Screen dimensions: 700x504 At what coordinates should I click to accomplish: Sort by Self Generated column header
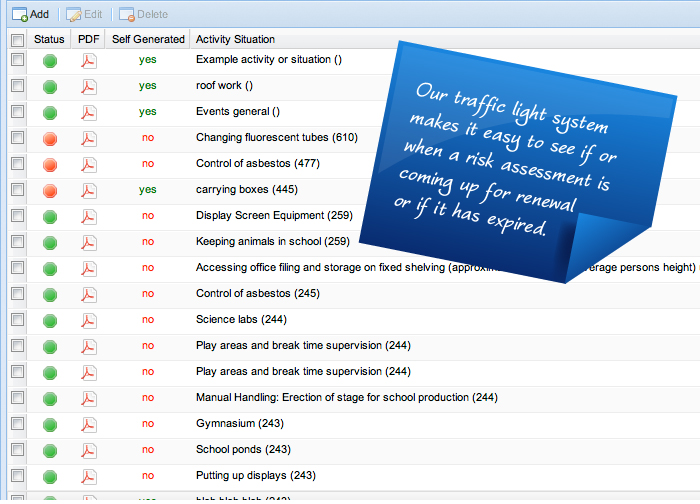(x=148, y=39)
